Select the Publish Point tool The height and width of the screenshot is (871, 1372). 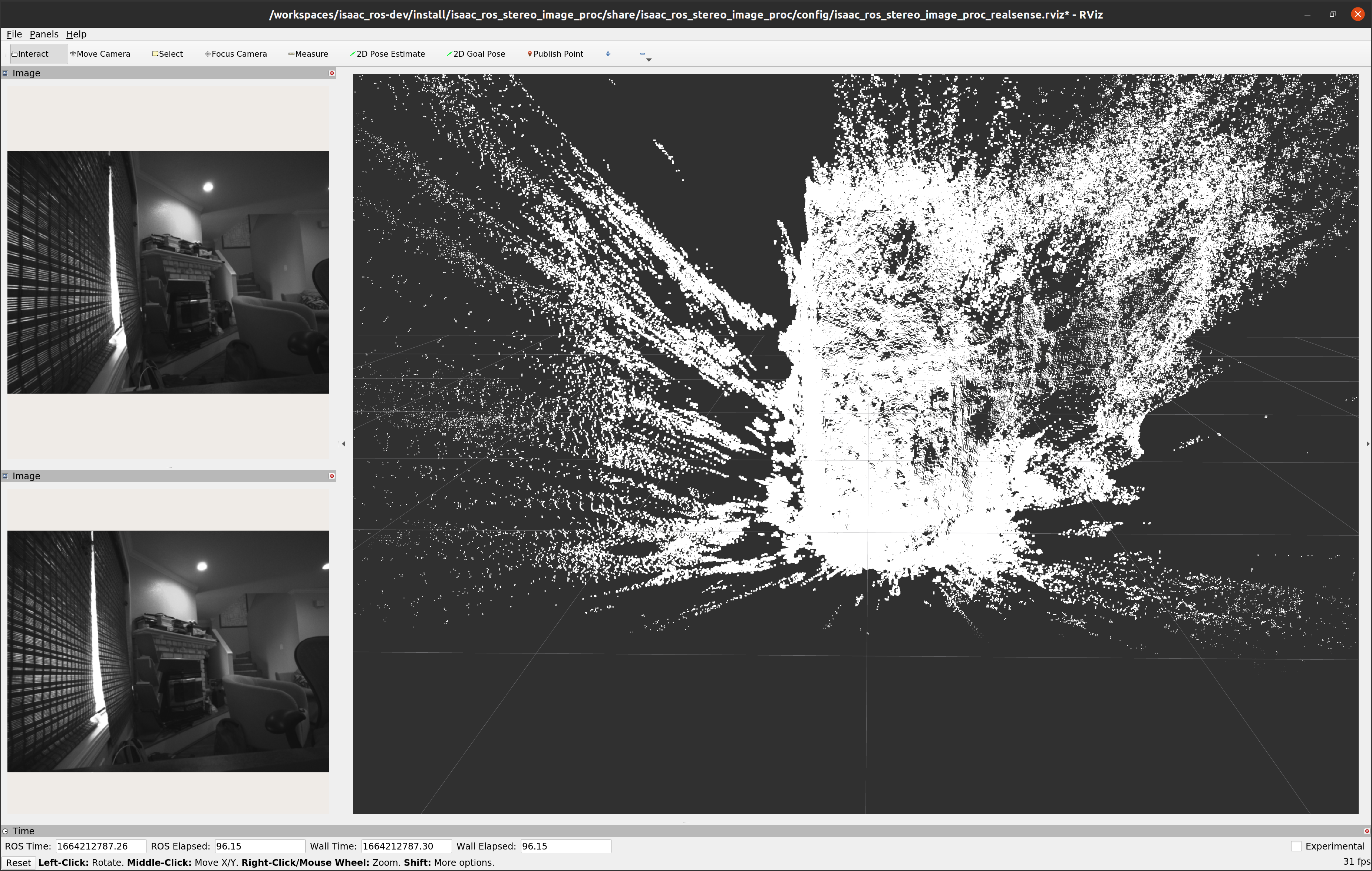coord(555,54)
